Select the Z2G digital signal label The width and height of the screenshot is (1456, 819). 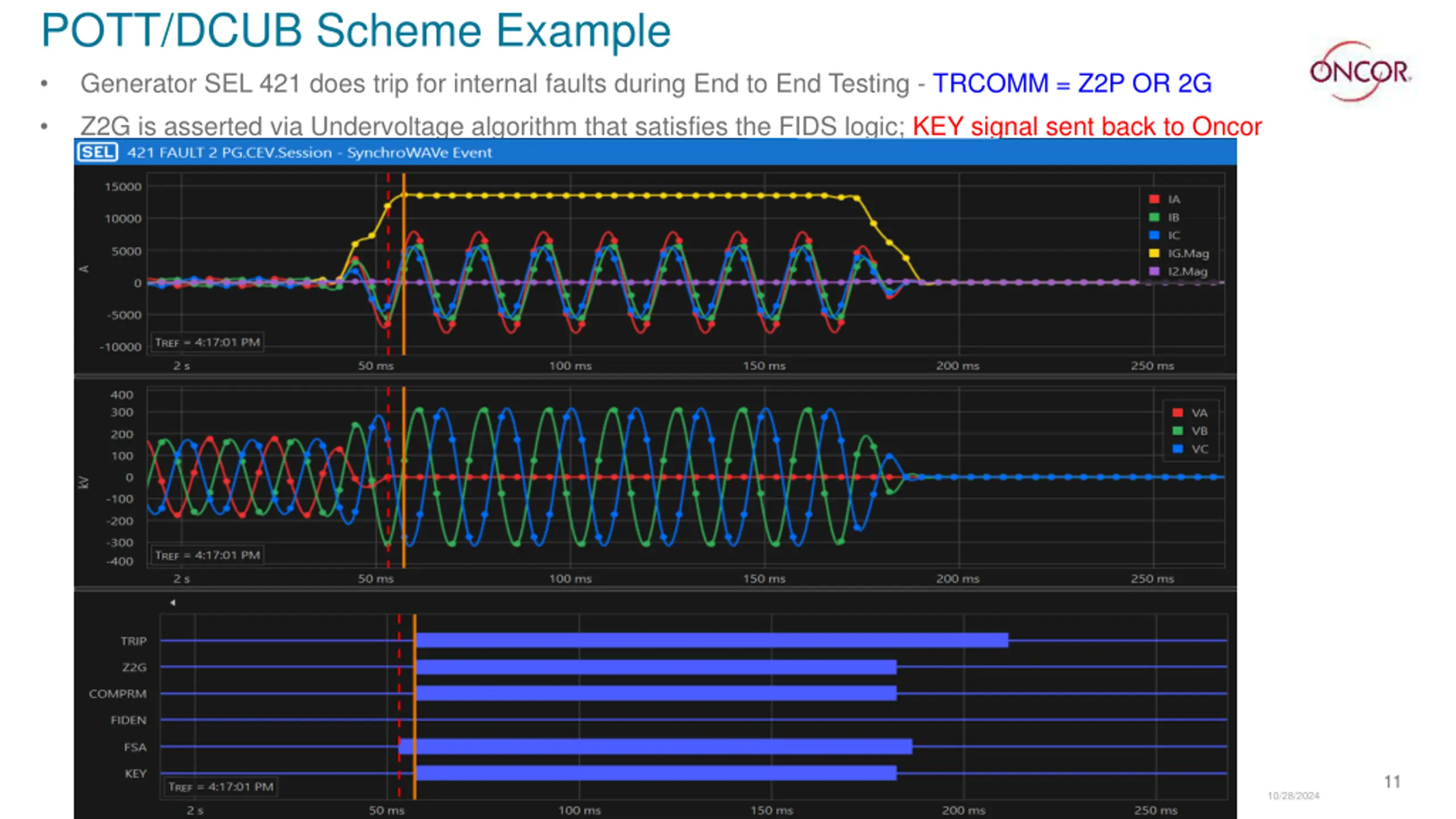click(x=134, y=667)
